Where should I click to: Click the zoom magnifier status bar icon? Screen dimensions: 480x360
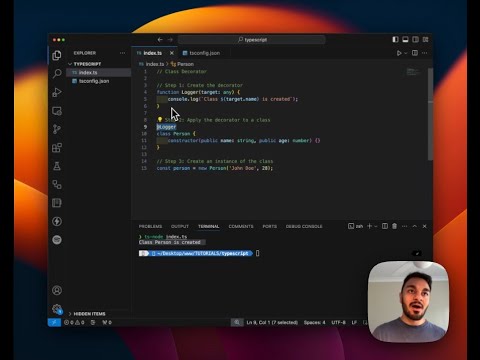[237, 322]
